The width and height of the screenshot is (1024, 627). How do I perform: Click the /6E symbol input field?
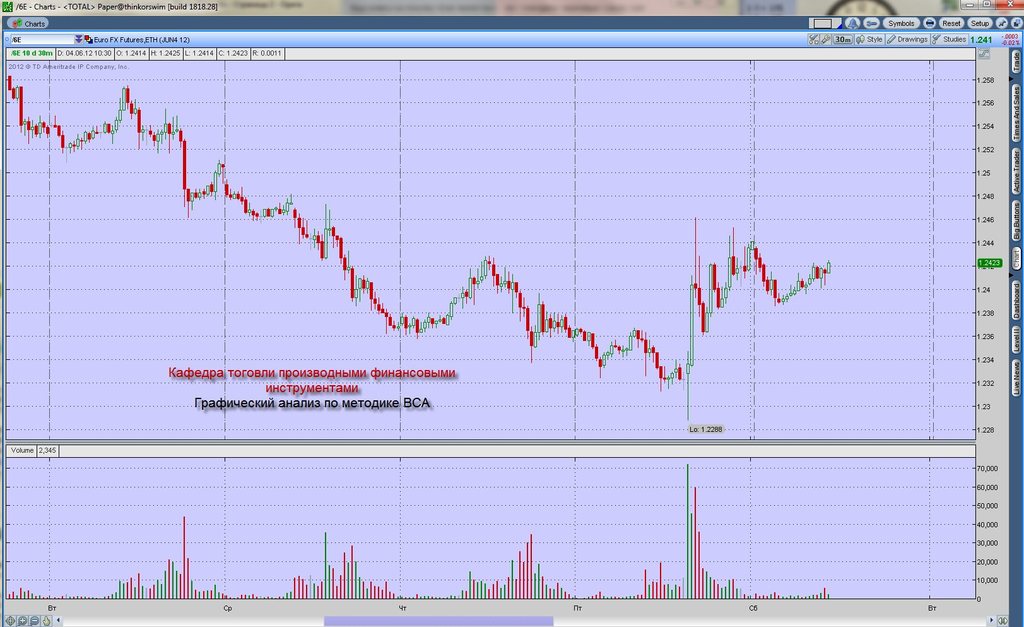[42, 39]
